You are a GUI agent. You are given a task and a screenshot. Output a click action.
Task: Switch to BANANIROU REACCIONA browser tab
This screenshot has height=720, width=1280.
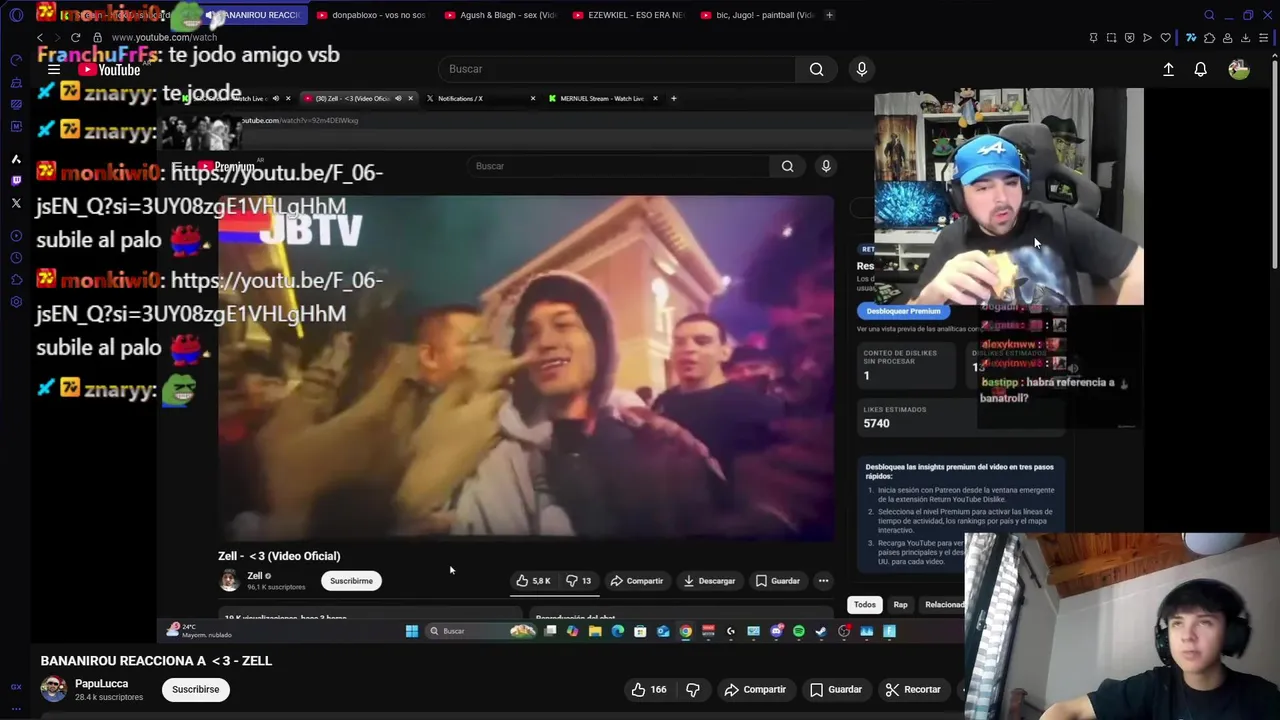[253, 15]
